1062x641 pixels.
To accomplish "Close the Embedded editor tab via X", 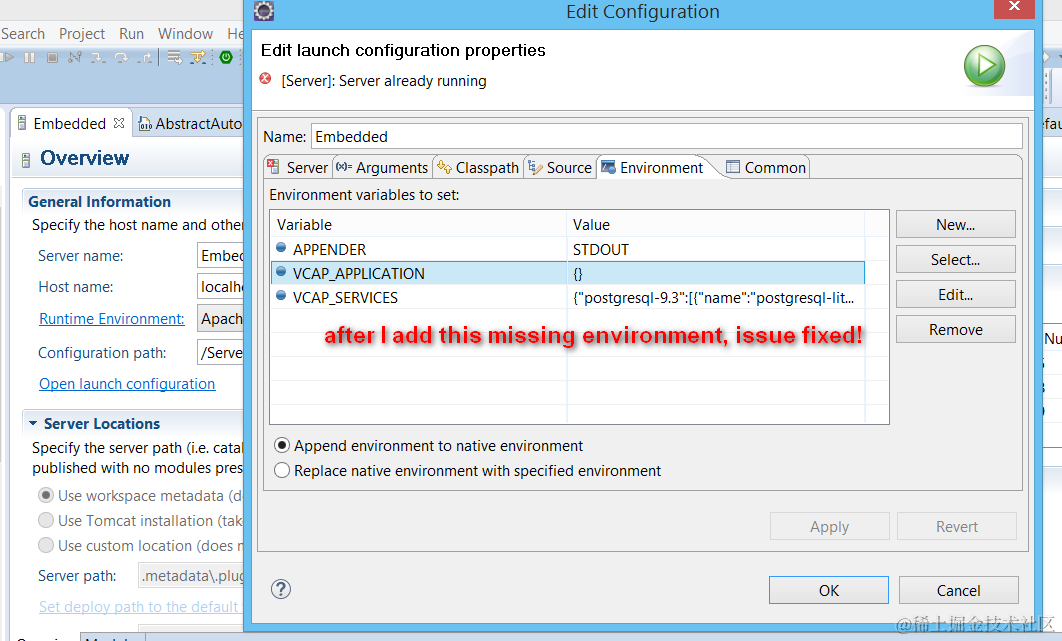I will [x=119, y=123].
